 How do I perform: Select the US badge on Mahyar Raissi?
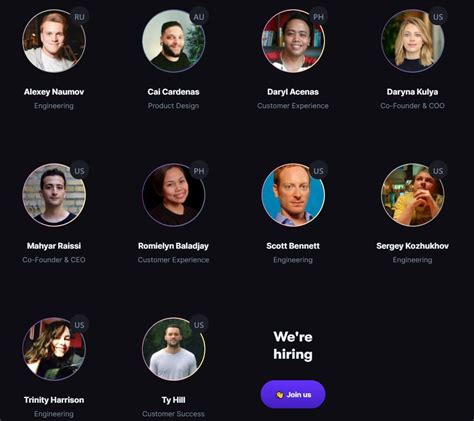79,171
